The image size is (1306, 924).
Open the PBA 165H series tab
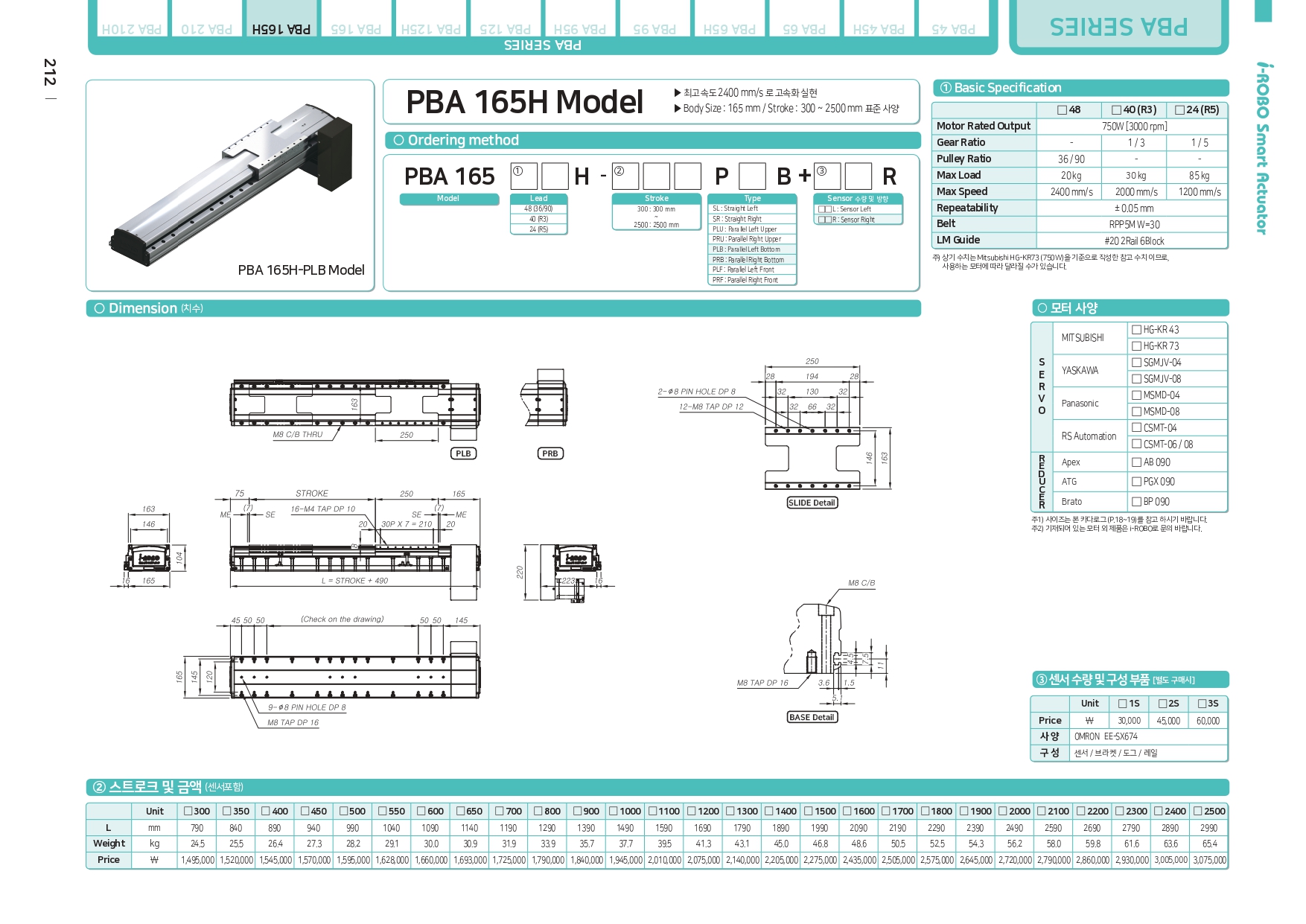[x=281, y=19]
